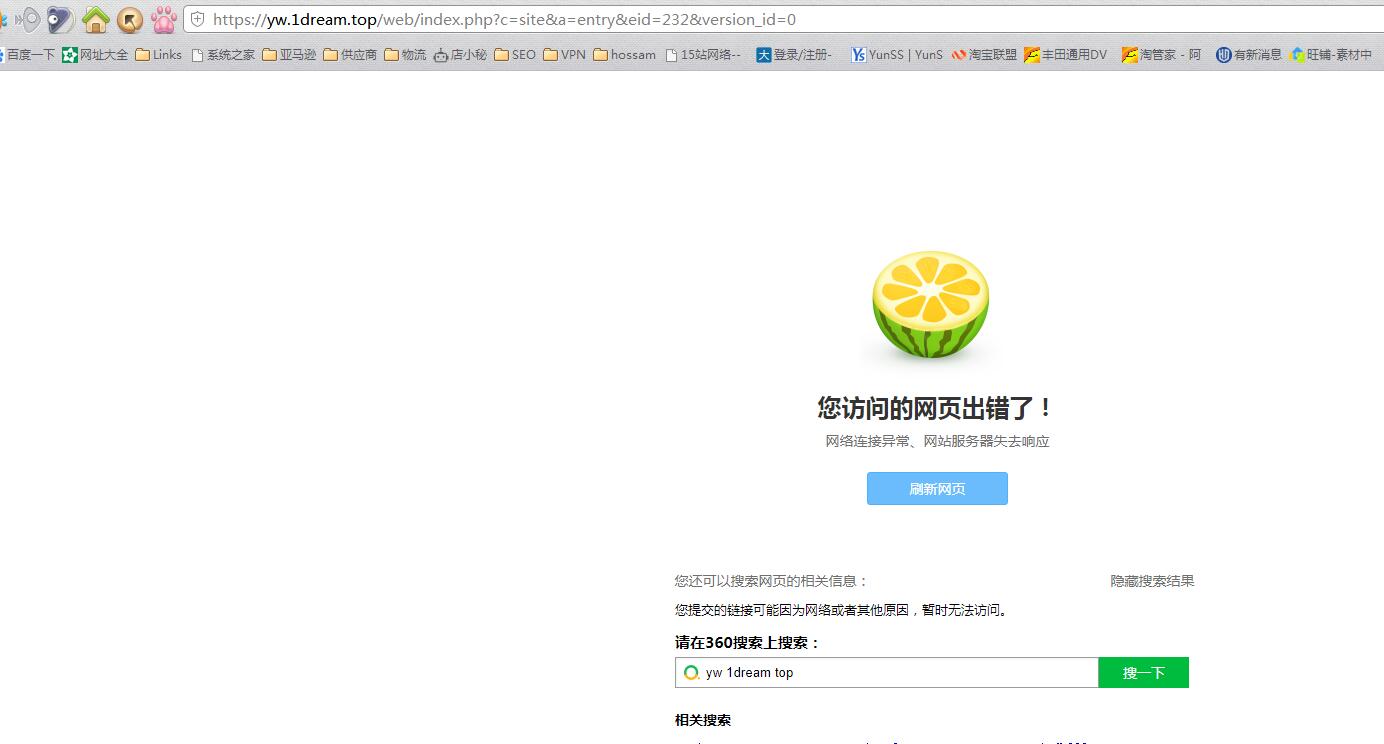The image size is (1384, 744).
Task: Open the 供应商 bookmark folder
Action: pyautogui.click(x=350, y=55)
